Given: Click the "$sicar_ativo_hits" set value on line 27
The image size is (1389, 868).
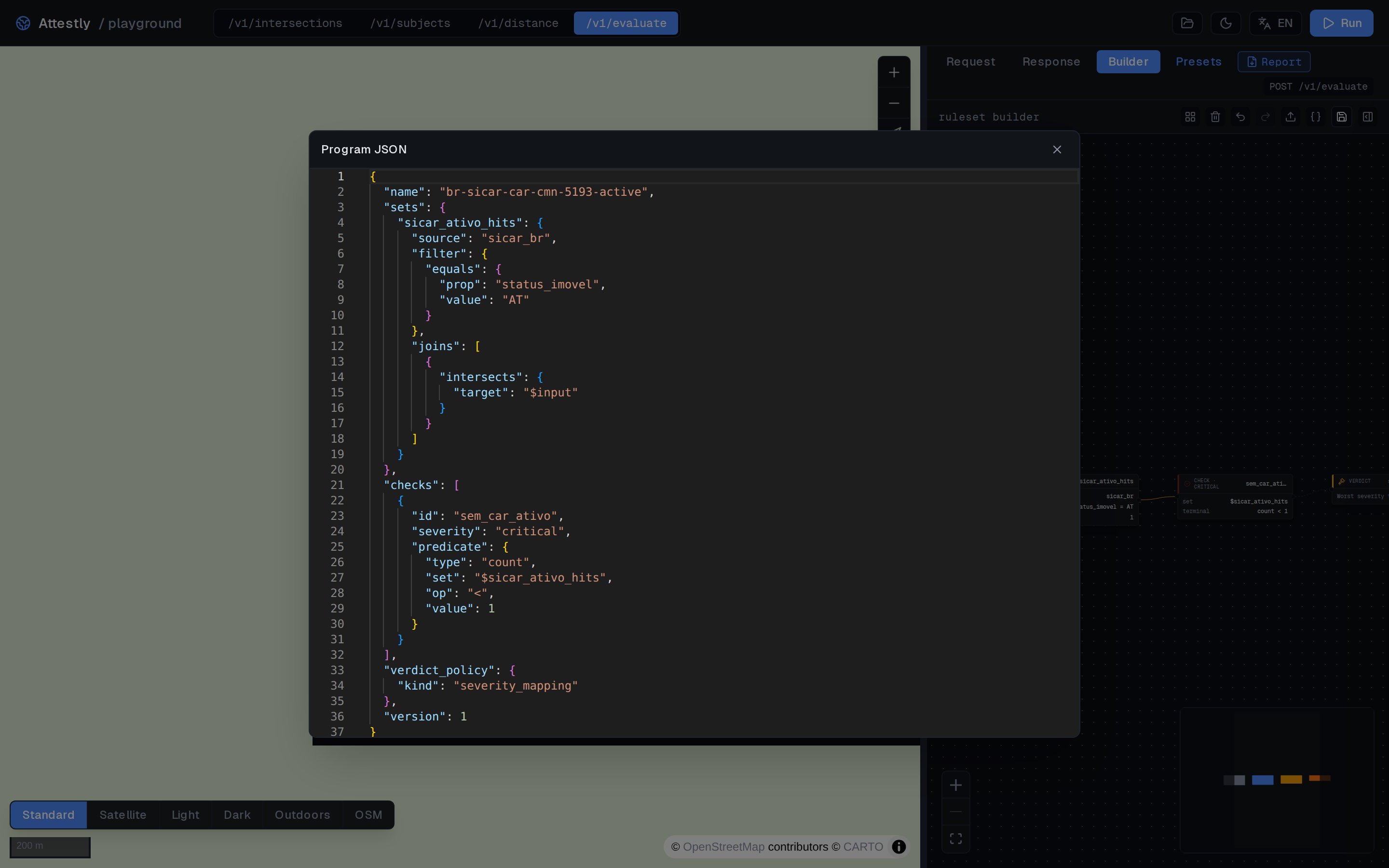Looking at the screenshot, I should (x=540, y=578).
